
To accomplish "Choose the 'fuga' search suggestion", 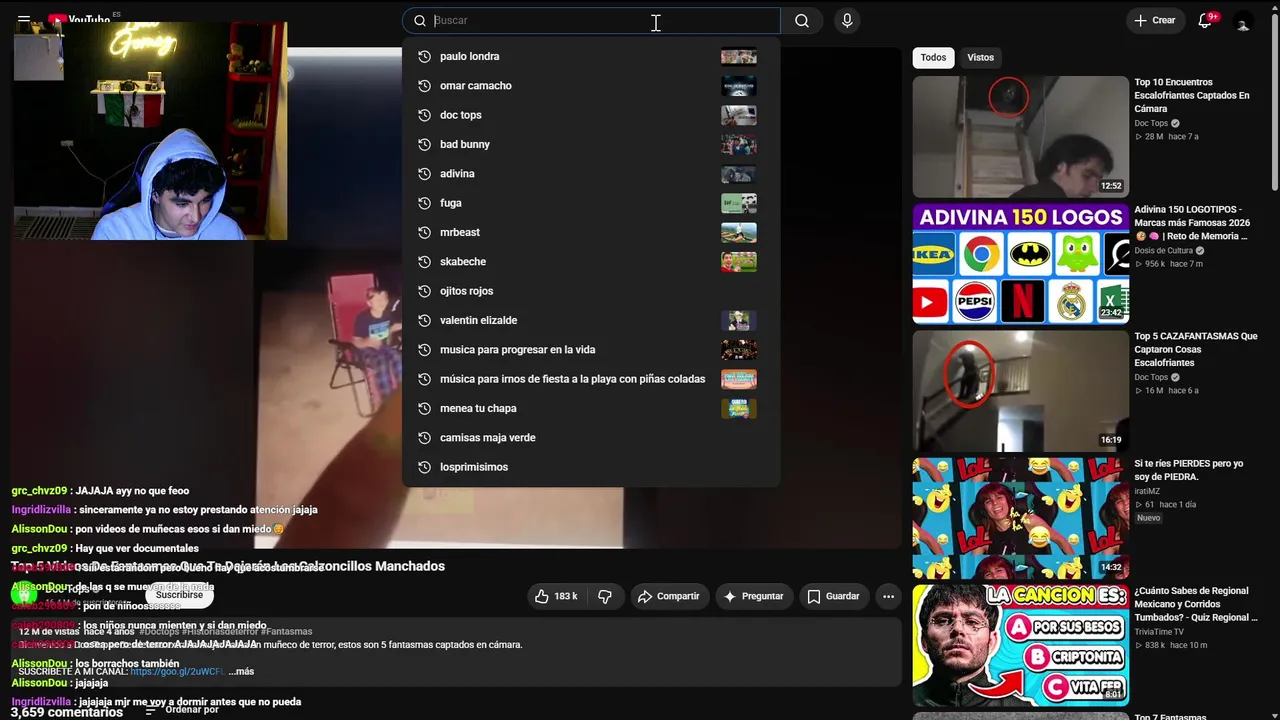I will [591, 203].
